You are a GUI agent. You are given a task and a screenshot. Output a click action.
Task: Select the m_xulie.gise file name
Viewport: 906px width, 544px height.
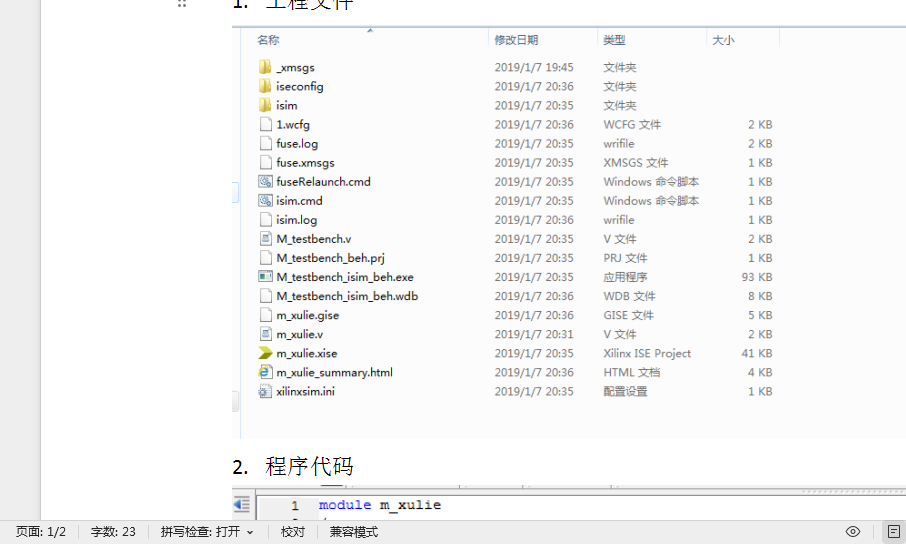pyautogui.click(x=307, y=315)
